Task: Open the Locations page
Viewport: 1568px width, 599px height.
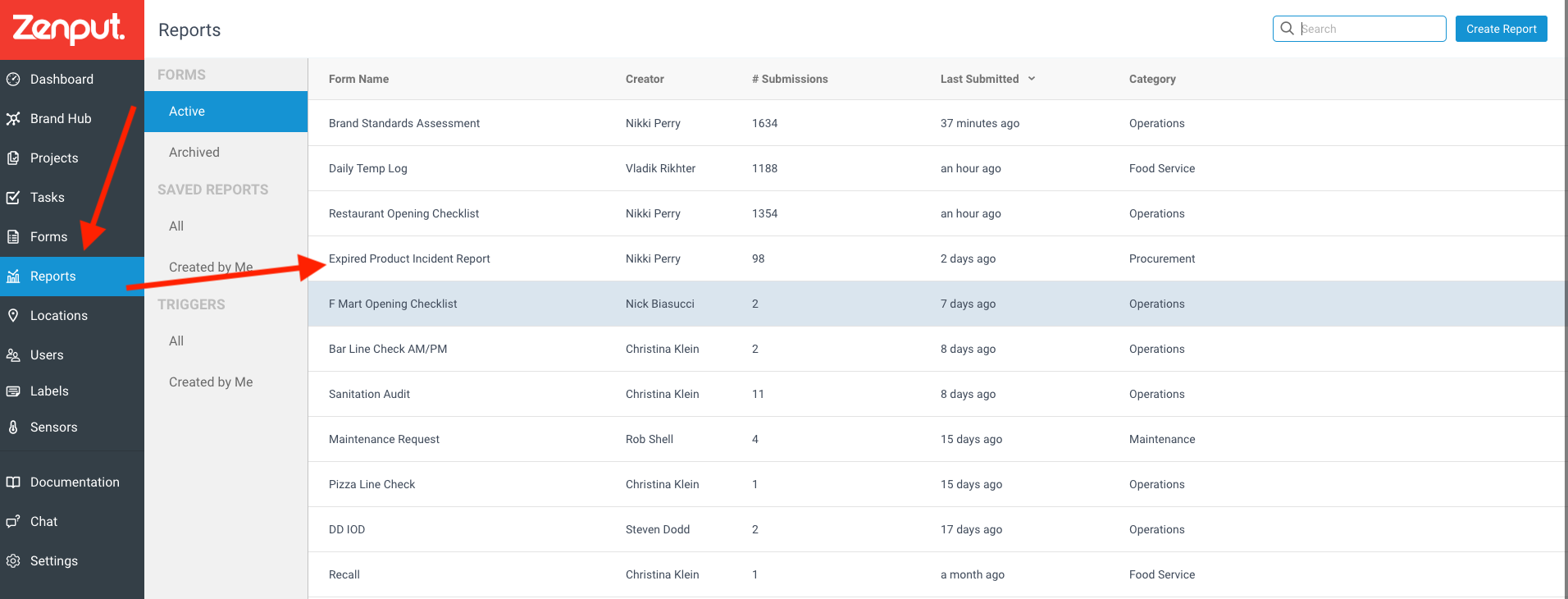Action: pyautogui.click(x=72, y=316)
